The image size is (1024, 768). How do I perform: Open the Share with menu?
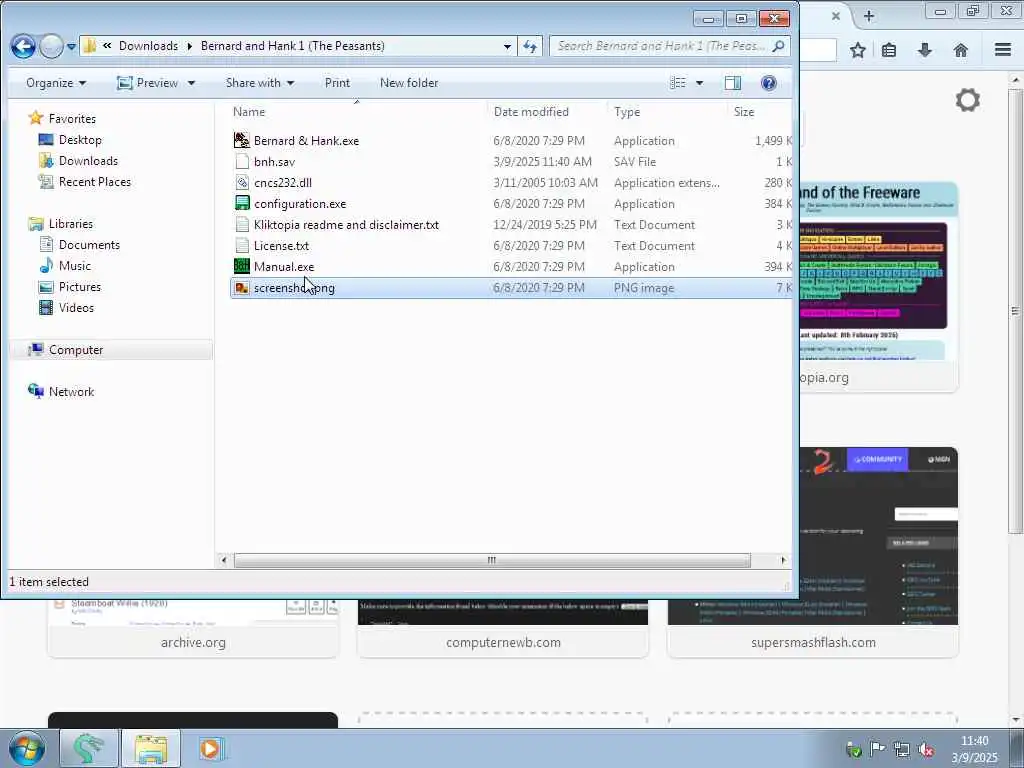(x=260, y=83)
